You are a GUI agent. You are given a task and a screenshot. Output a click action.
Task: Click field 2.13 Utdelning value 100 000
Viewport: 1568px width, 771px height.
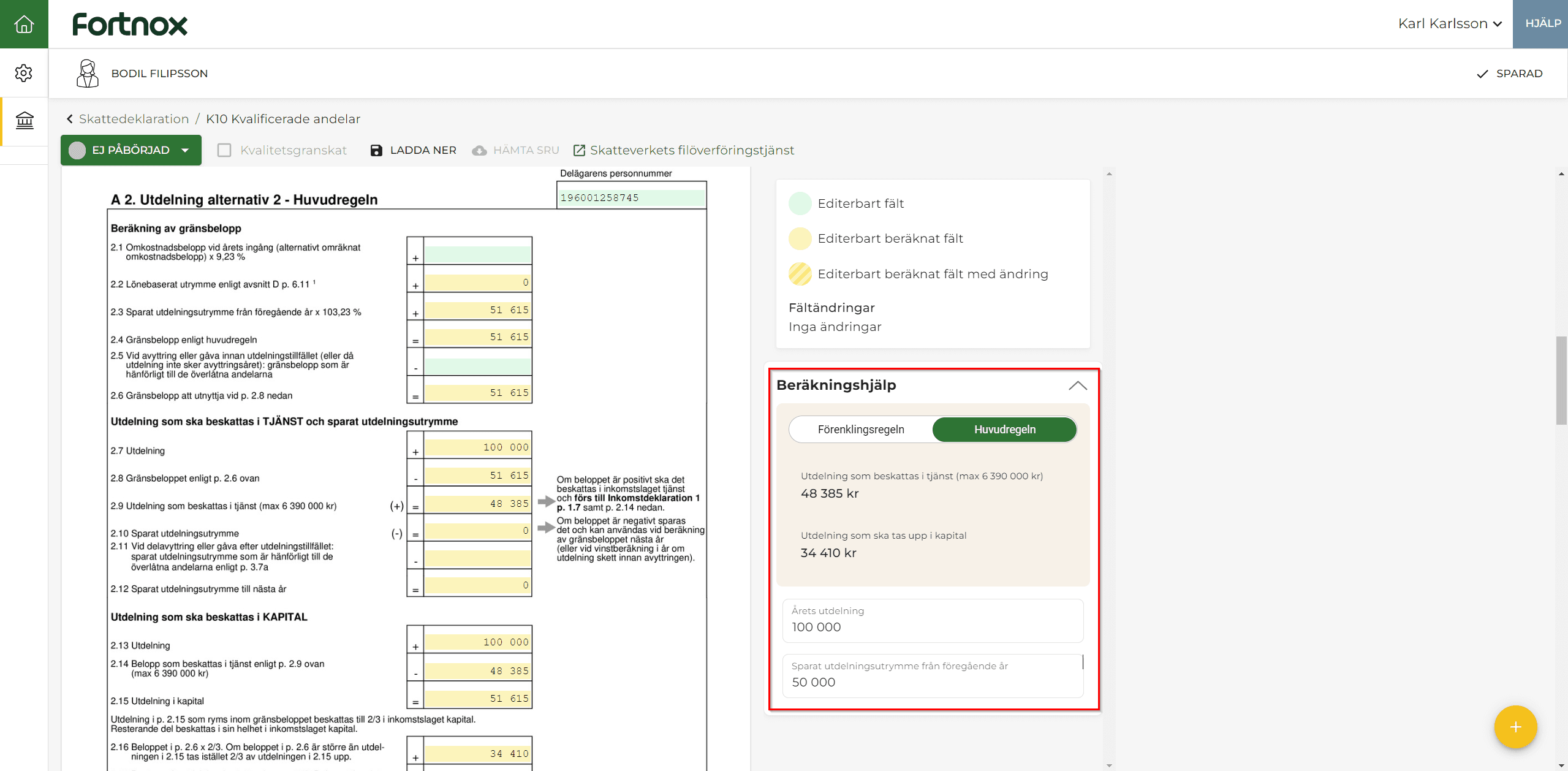(478, 642)
